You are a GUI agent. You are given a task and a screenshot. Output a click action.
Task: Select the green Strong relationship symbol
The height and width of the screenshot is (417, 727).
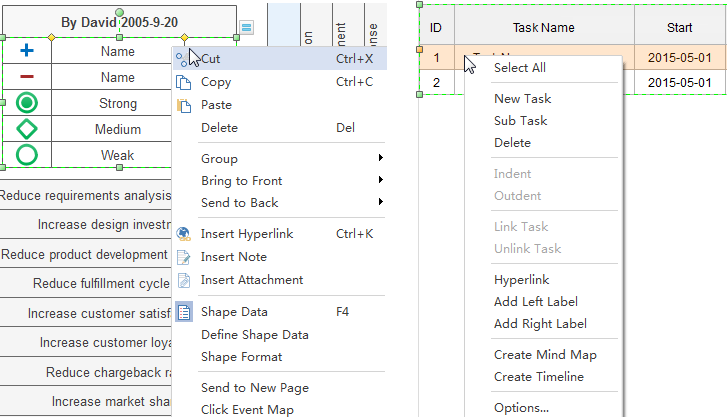(x=27, y=103)
